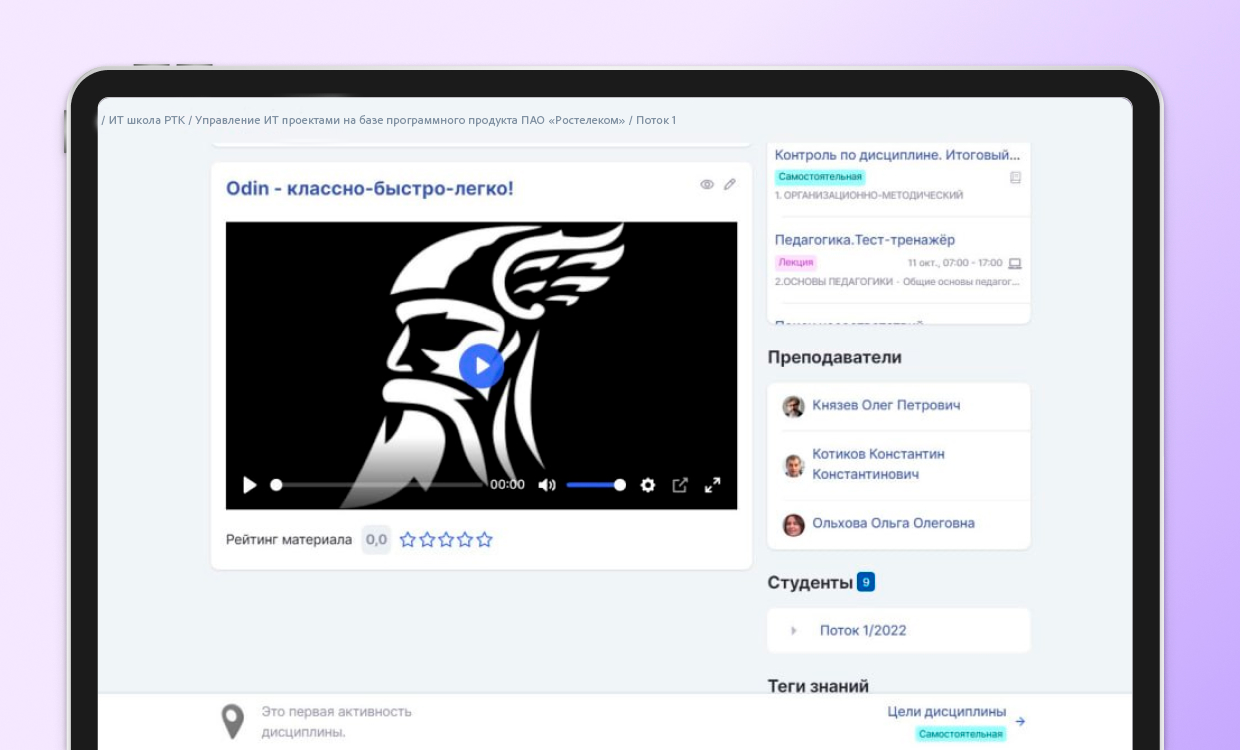Rate material with the fifth star
Screen dimensions: 1240x750
pyautogui.click(x=485, y=540)
